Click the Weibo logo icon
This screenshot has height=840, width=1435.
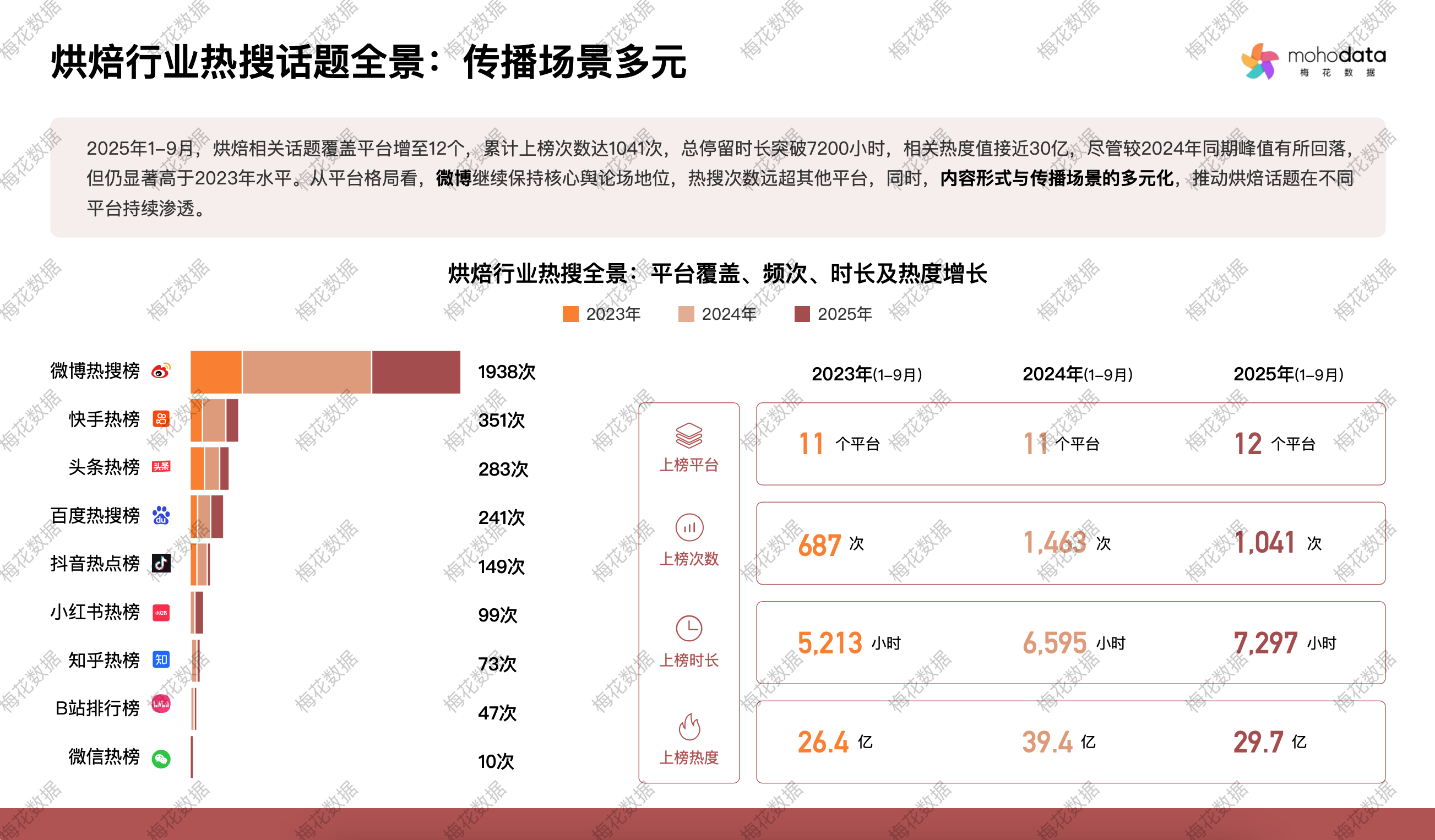[x=161, y=371]
